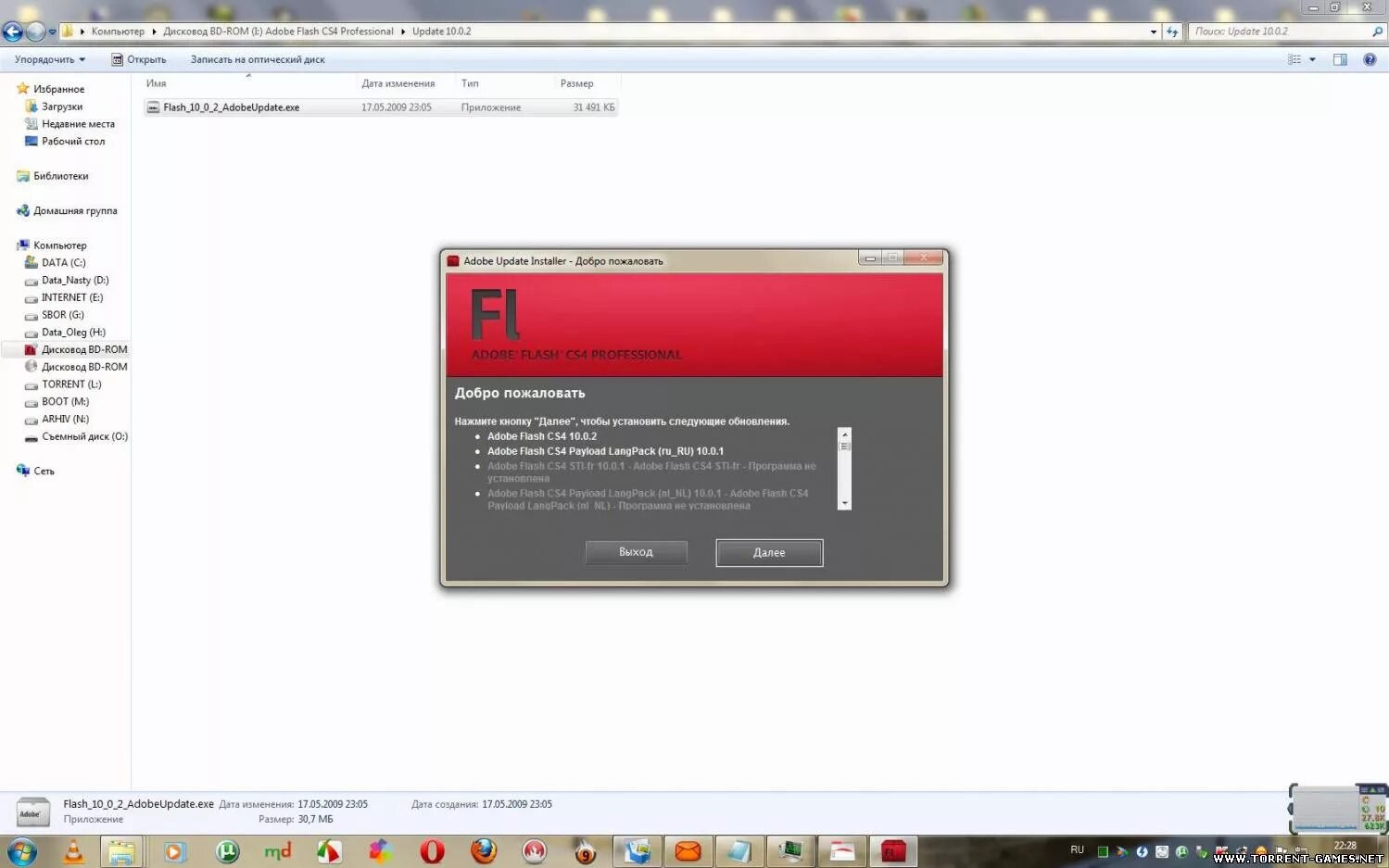Screen dimensions: 1389x868
Task: Expand the Компьютер breadcrumb arrow
Action: click(x=154, y=31)
